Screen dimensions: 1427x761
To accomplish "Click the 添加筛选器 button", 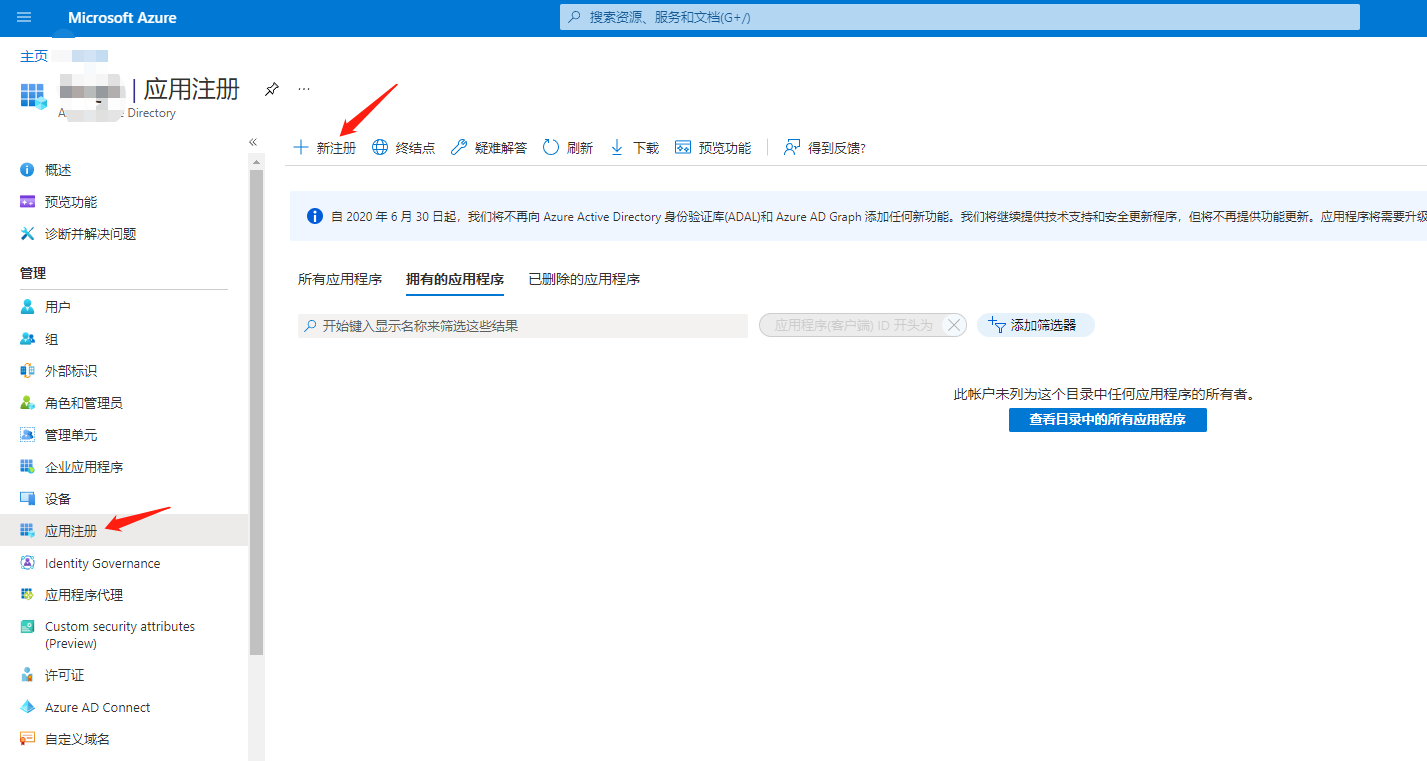I will [1035, 325].
